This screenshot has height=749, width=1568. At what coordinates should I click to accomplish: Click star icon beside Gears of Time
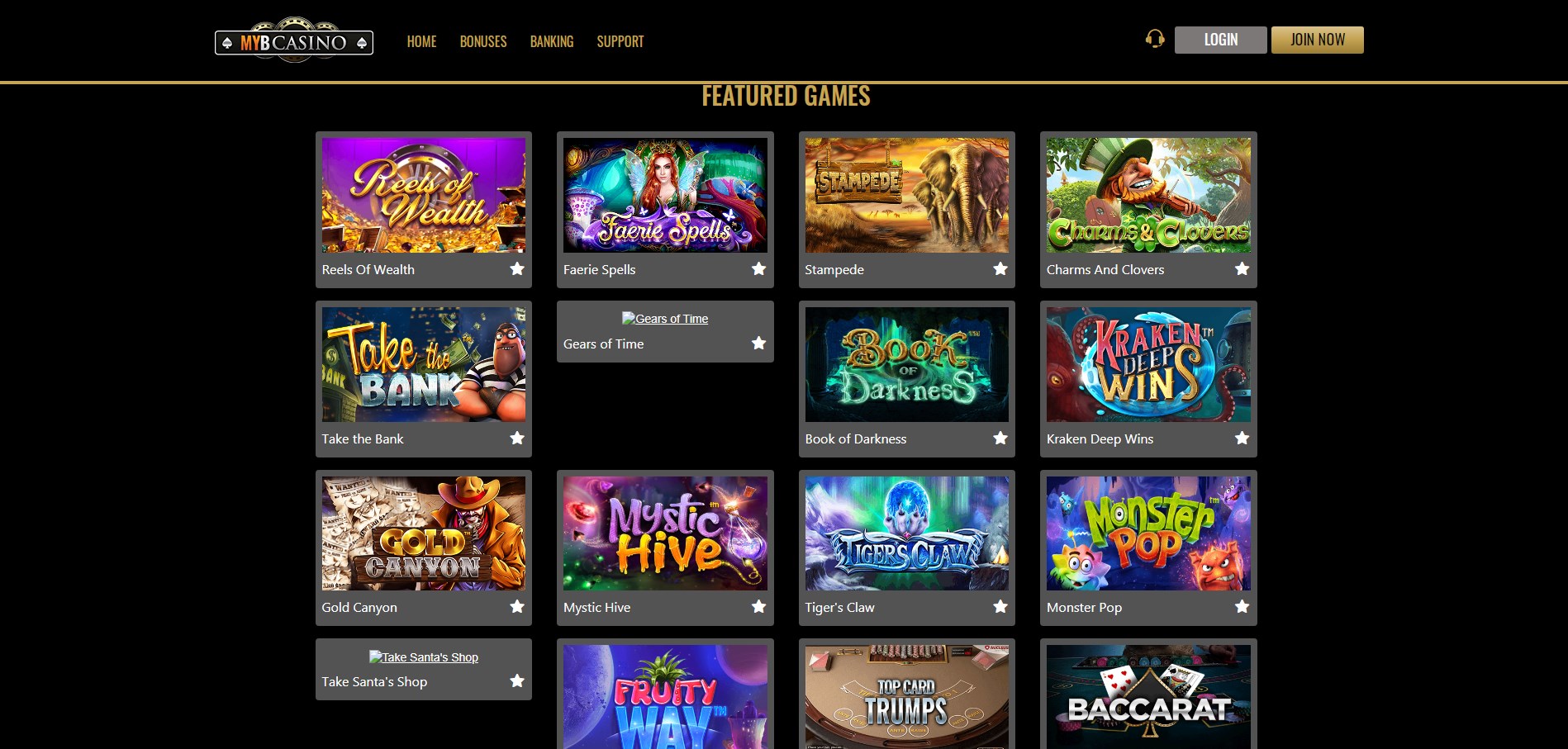pos(758,343)
